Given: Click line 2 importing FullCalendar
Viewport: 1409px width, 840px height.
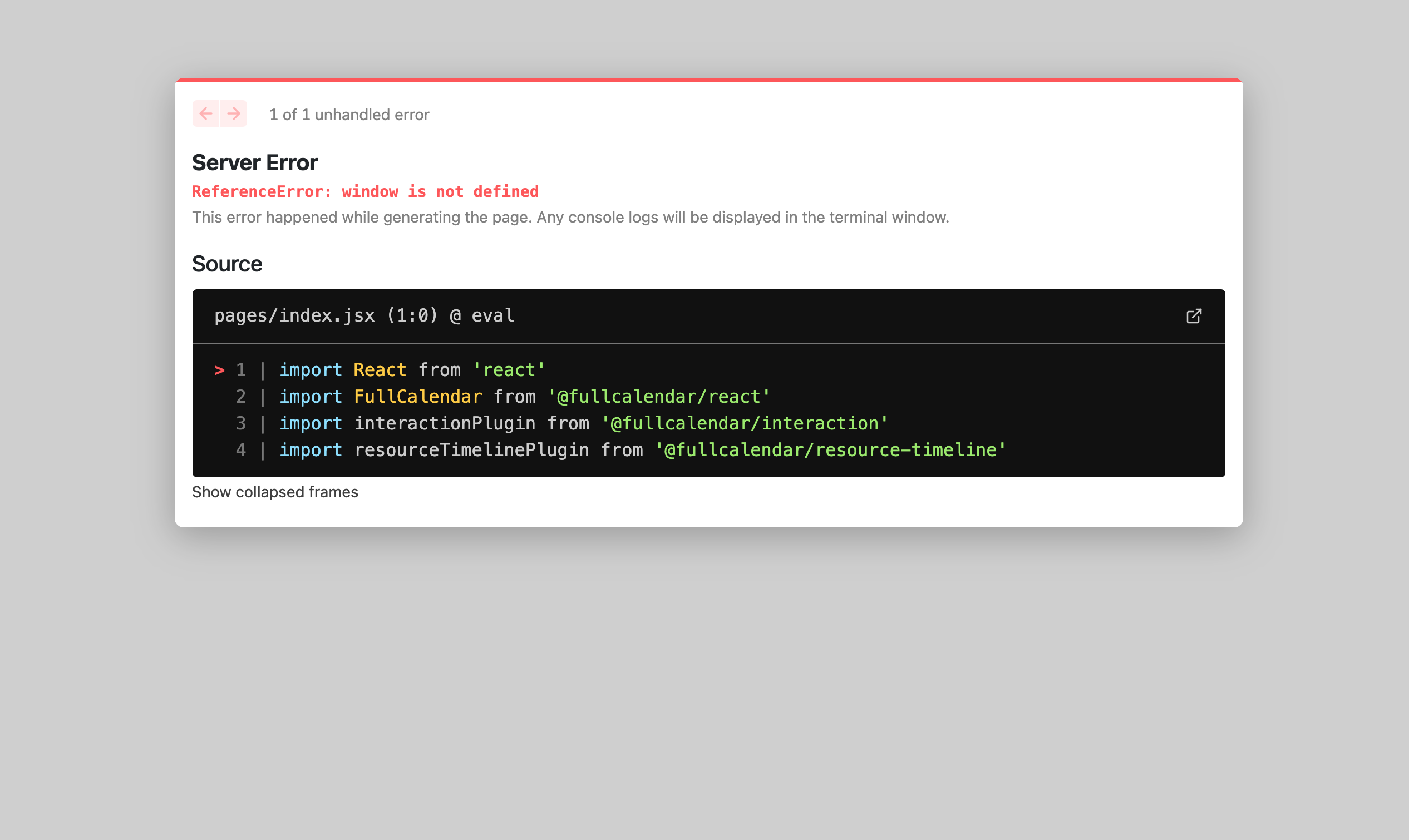Looking at the screenshot, I should click(524, 396).
